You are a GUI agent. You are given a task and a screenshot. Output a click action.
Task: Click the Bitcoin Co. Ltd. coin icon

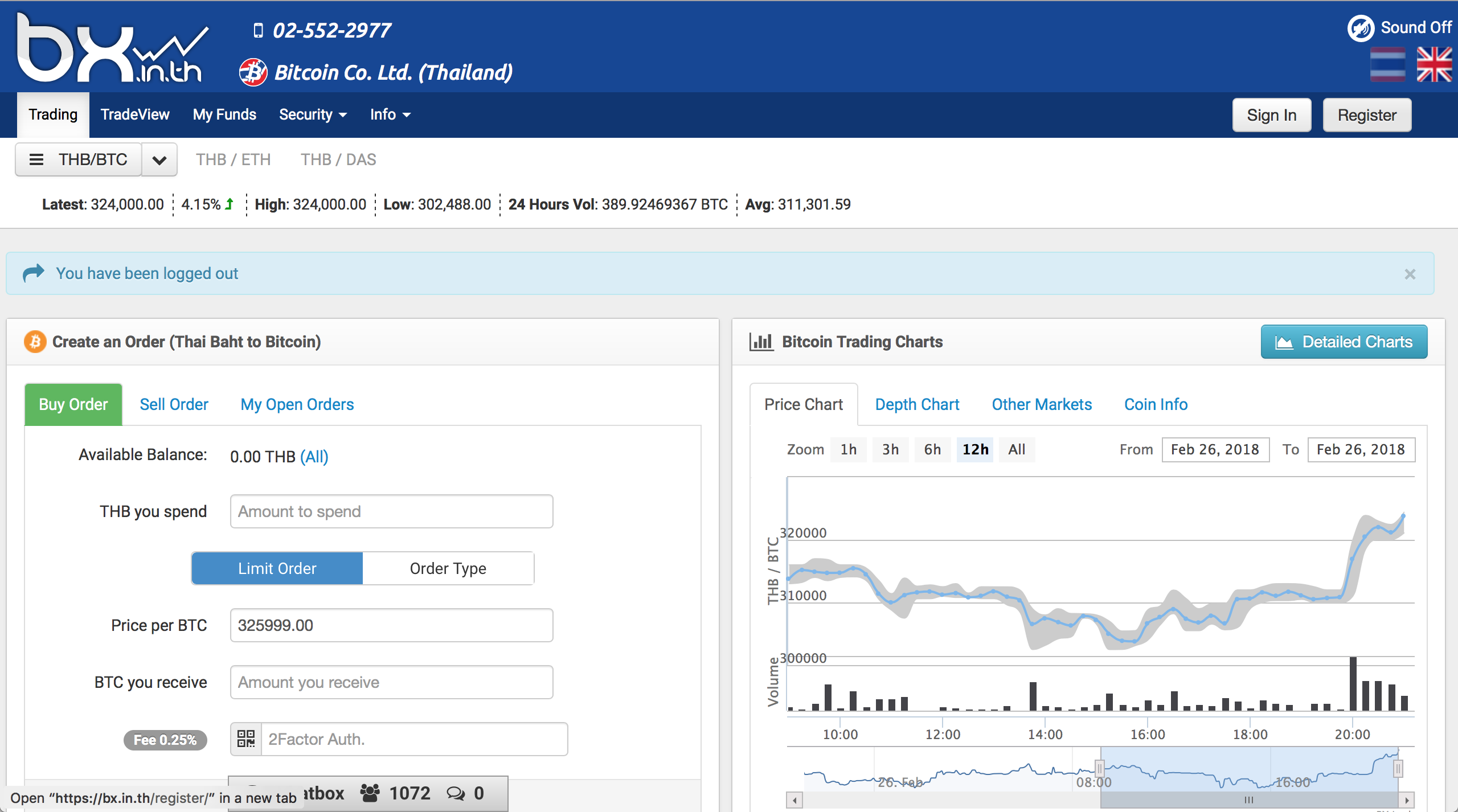coord(253,72)
